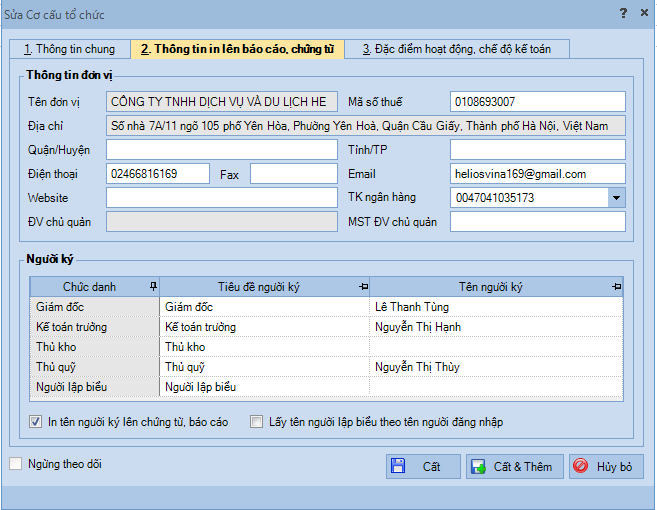This screenshot has width=657, height=510.
Task: Focus the Quận/Huyện input field
Action: [x=222, y=150]
